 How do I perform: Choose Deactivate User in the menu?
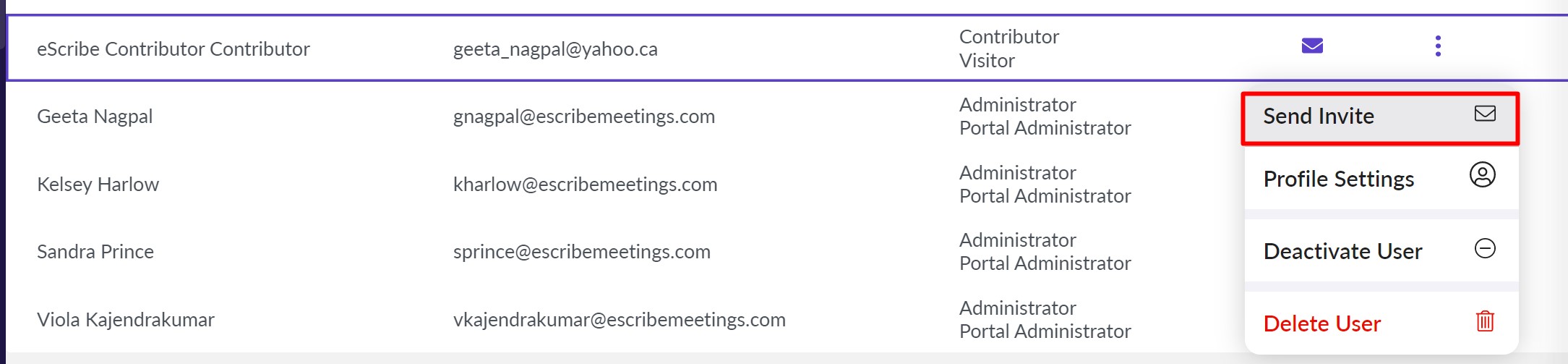[1342, 252]
